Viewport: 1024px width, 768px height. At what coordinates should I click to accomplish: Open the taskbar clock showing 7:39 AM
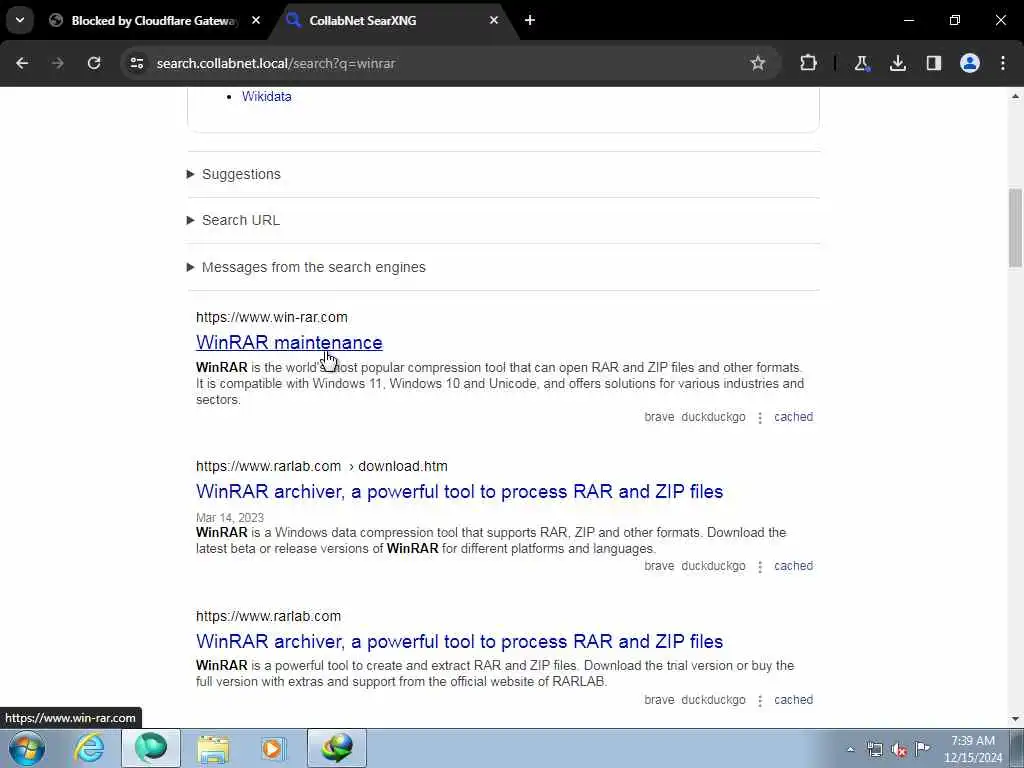tap(972, 749)
